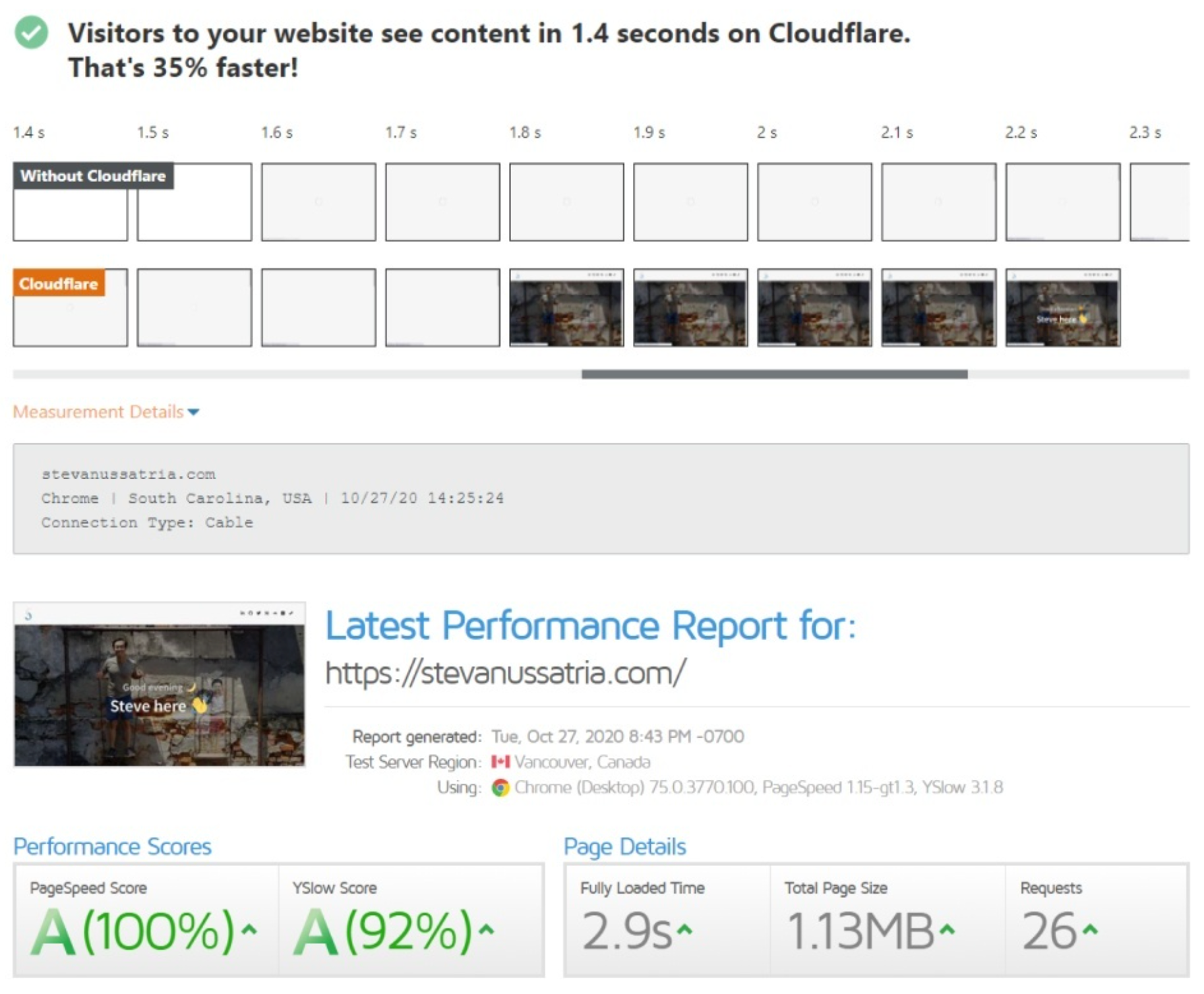The width and height of the screenshot is (1204, 994).
Task: Open Cloudflare frame at 1.5 s
Action: pyautogui.click(x=195, y=307)
